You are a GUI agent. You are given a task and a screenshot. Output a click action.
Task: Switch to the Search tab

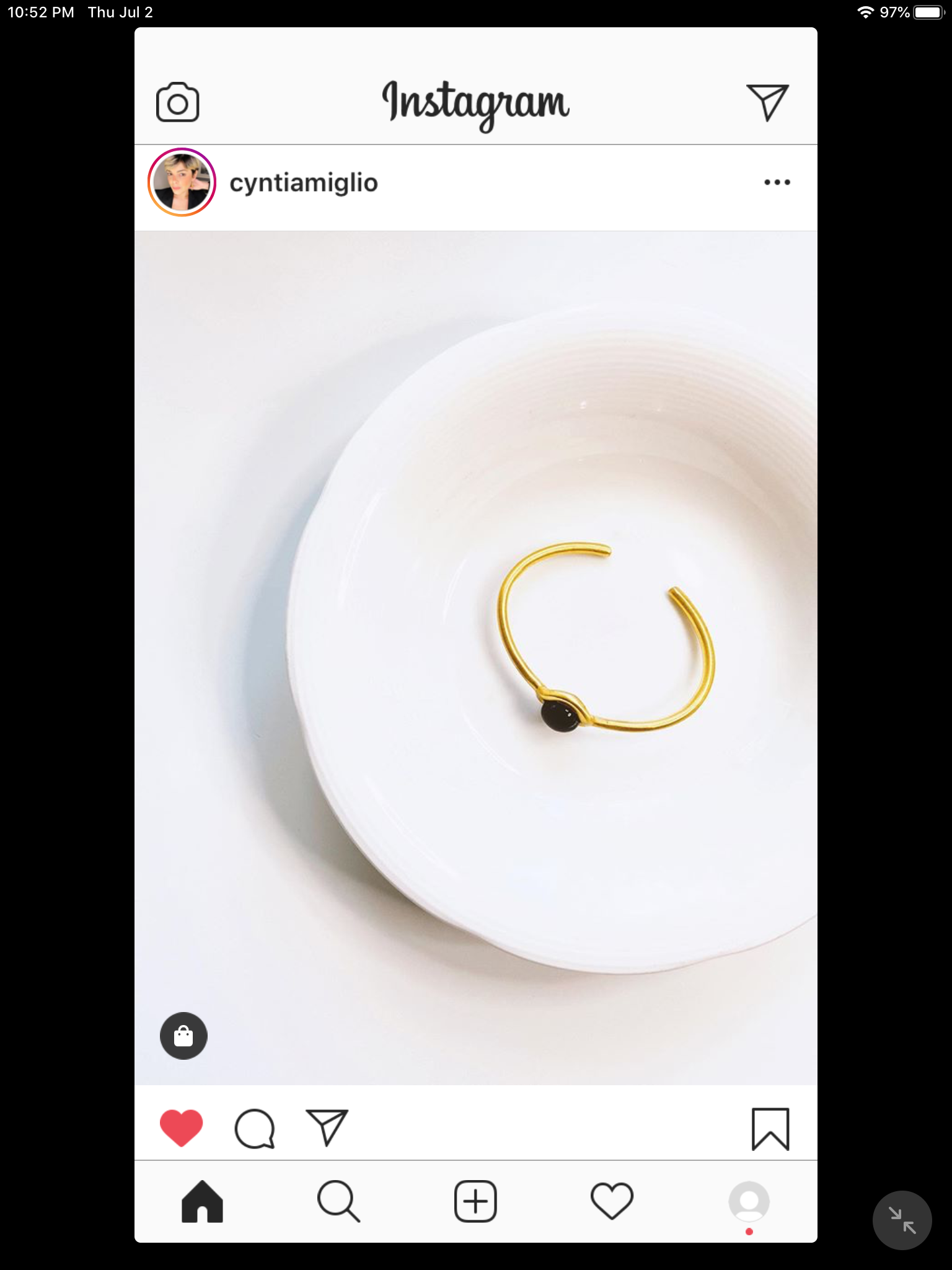[338, 1202]
